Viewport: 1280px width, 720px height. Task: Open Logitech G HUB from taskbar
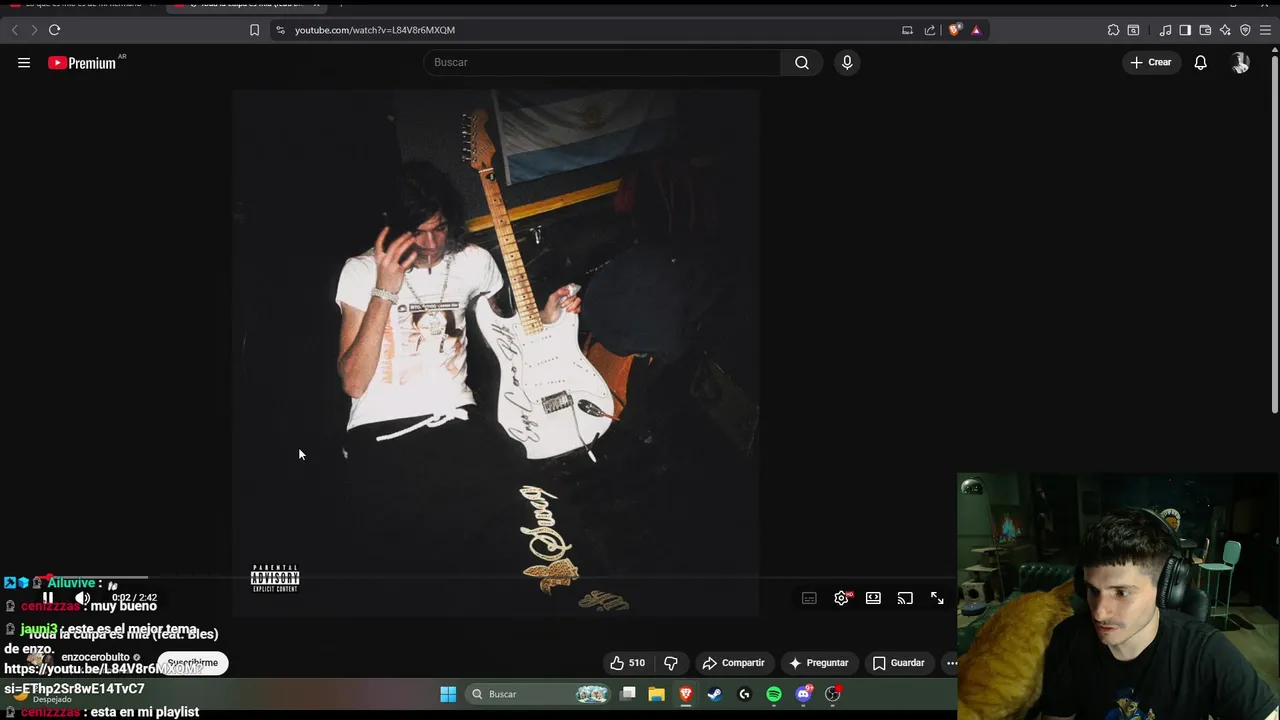tap(744, 694)
